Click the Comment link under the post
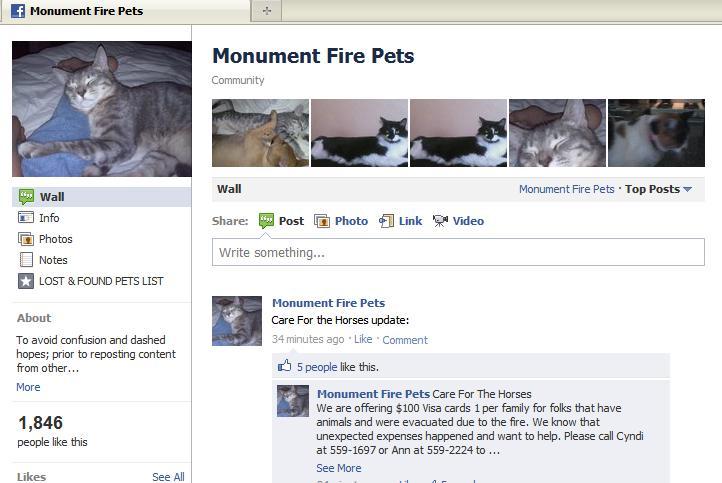The image size is (722, 483). (x=405, y=340)
